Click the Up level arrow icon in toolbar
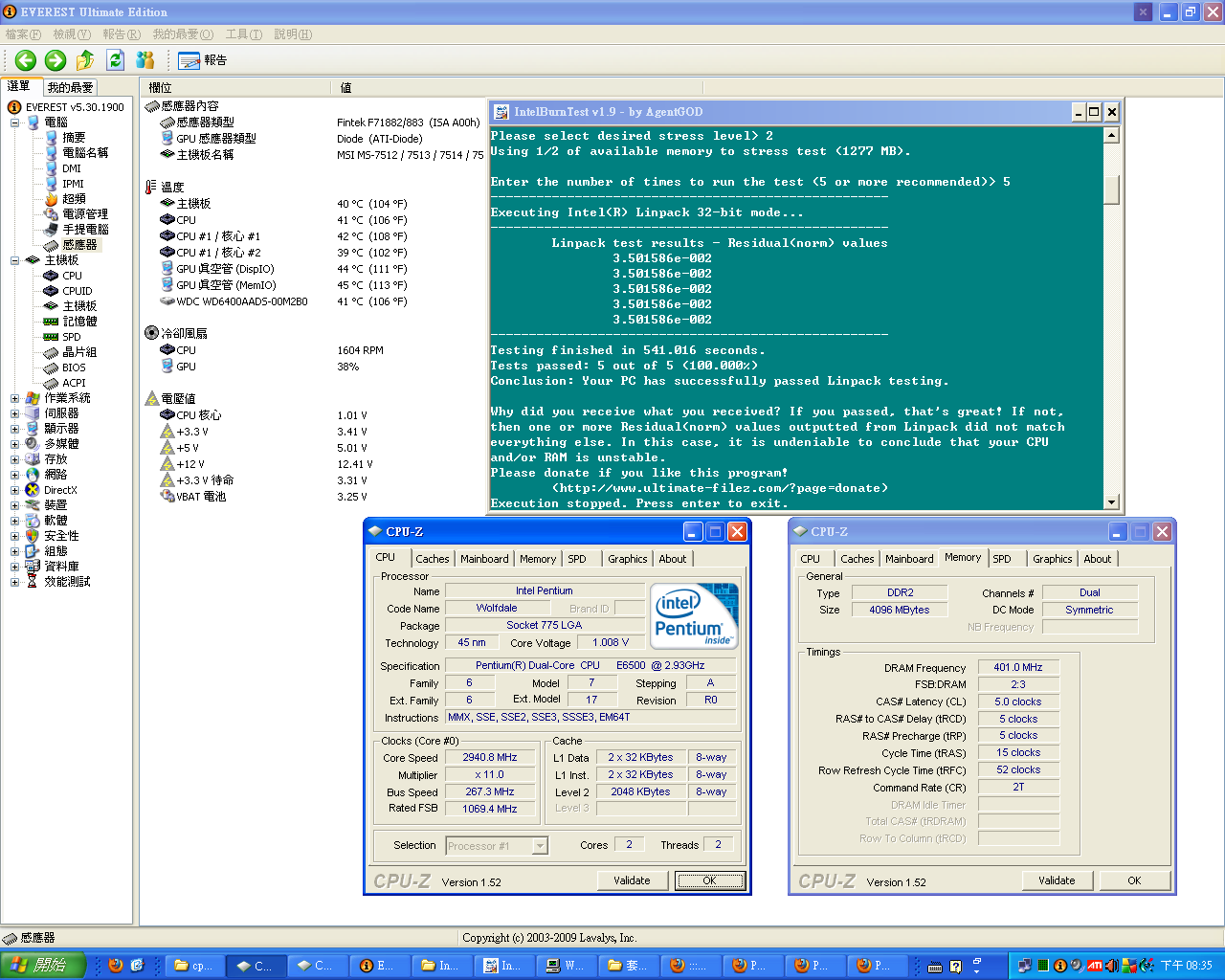The height and width of the screenshot is (980, 1225). click(85, 60)
